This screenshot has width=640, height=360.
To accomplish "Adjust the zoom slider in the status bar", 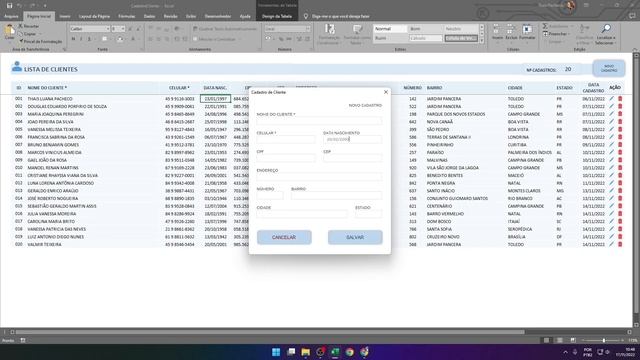I will click(604, 340).
